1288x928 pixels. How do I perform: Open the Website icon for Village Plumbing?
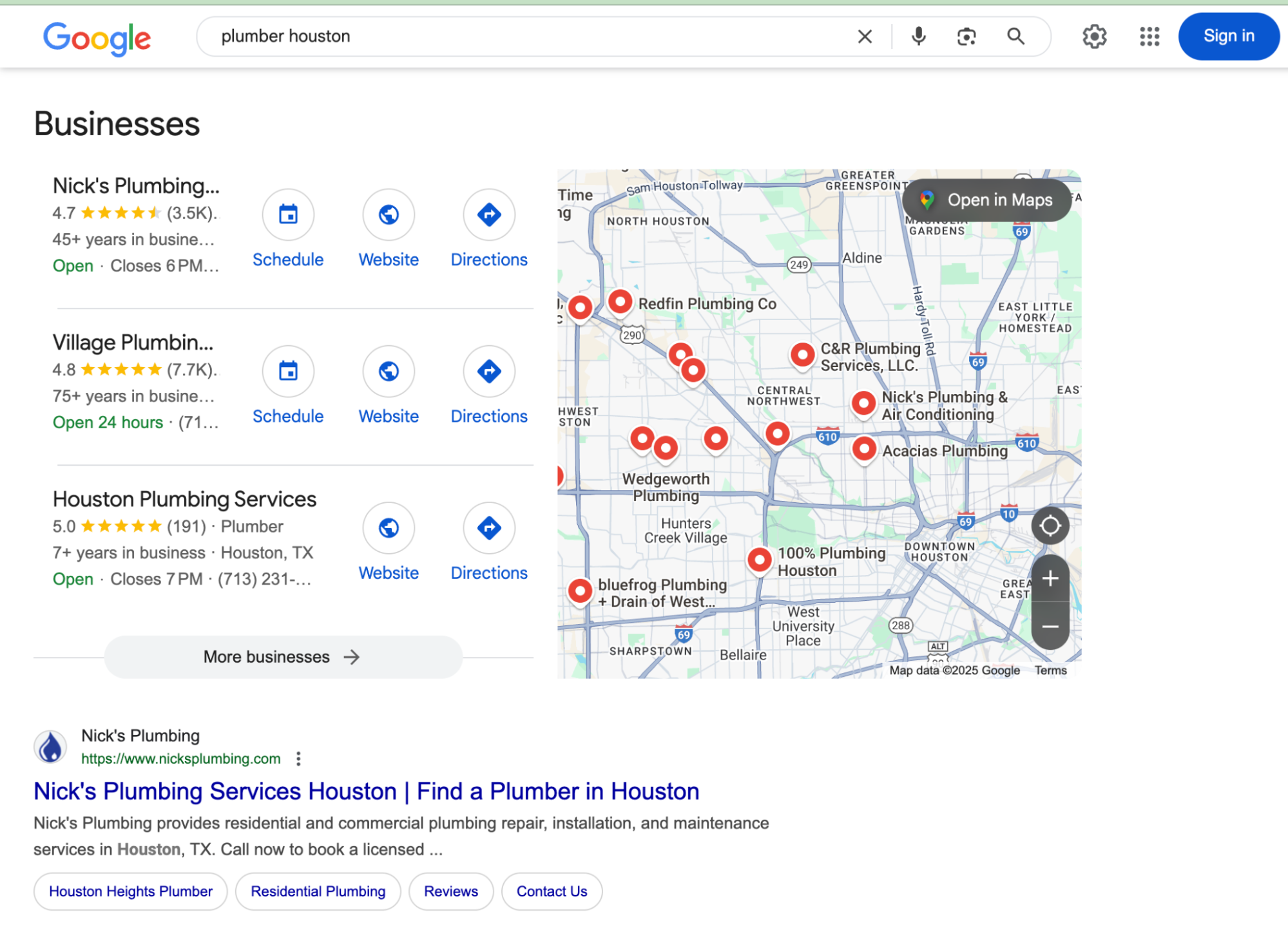[x=388, y=371]
